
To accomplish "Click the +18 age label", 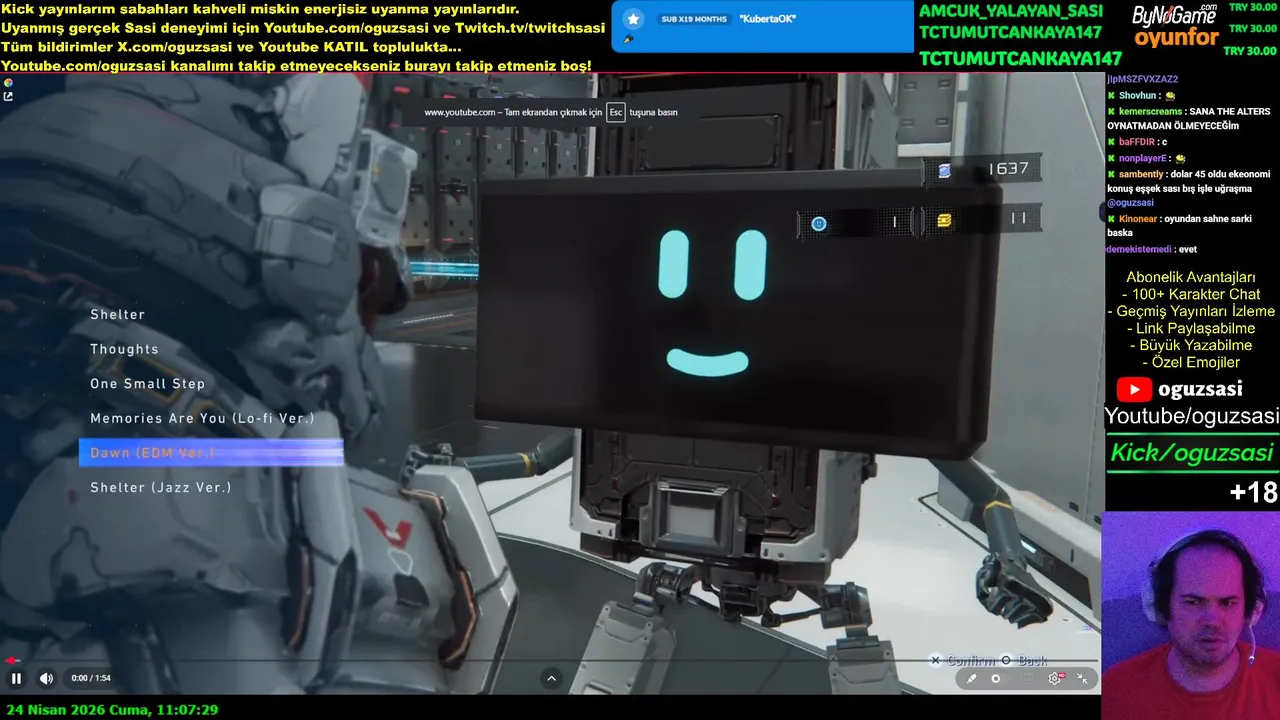I will [1254, 492].
